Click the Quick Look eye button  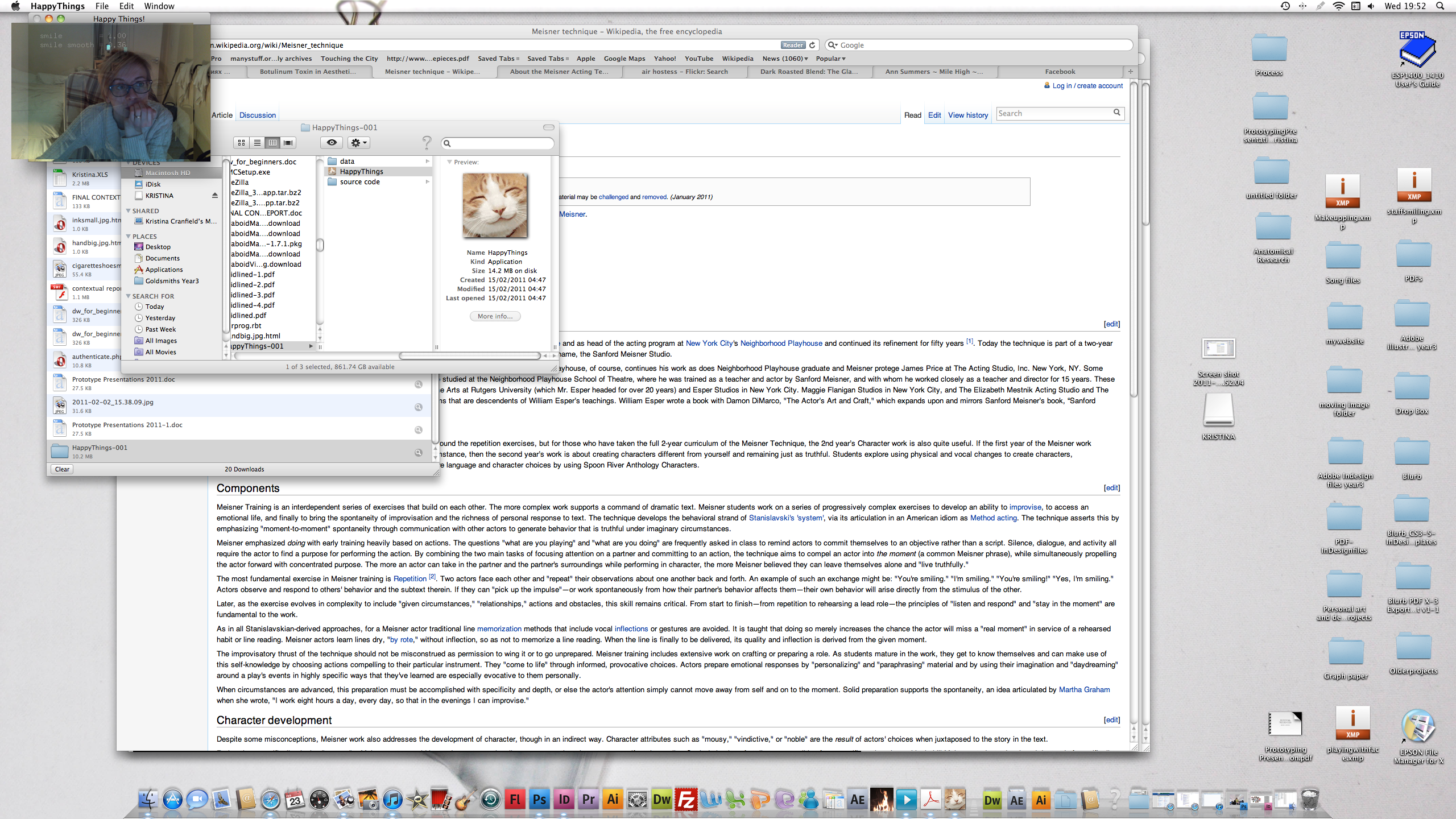[332, 143]
